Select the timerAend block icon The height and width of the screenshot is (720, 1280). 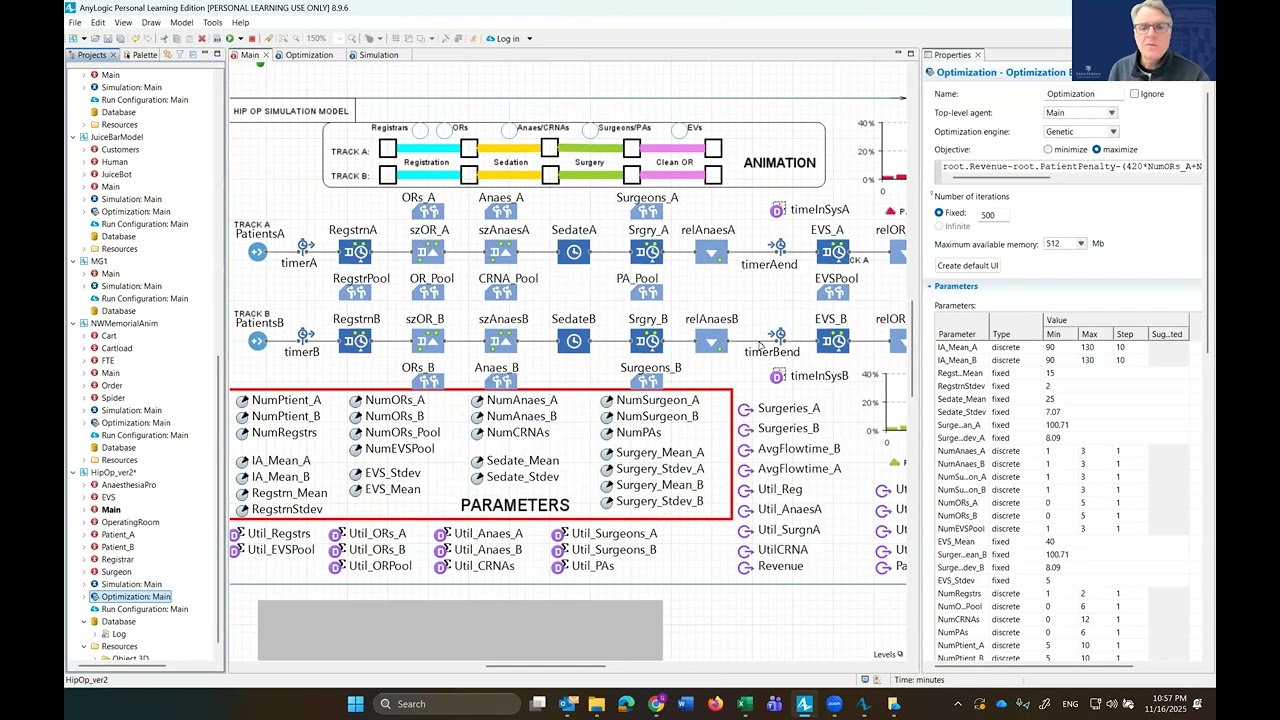click(x=777, y=246)
